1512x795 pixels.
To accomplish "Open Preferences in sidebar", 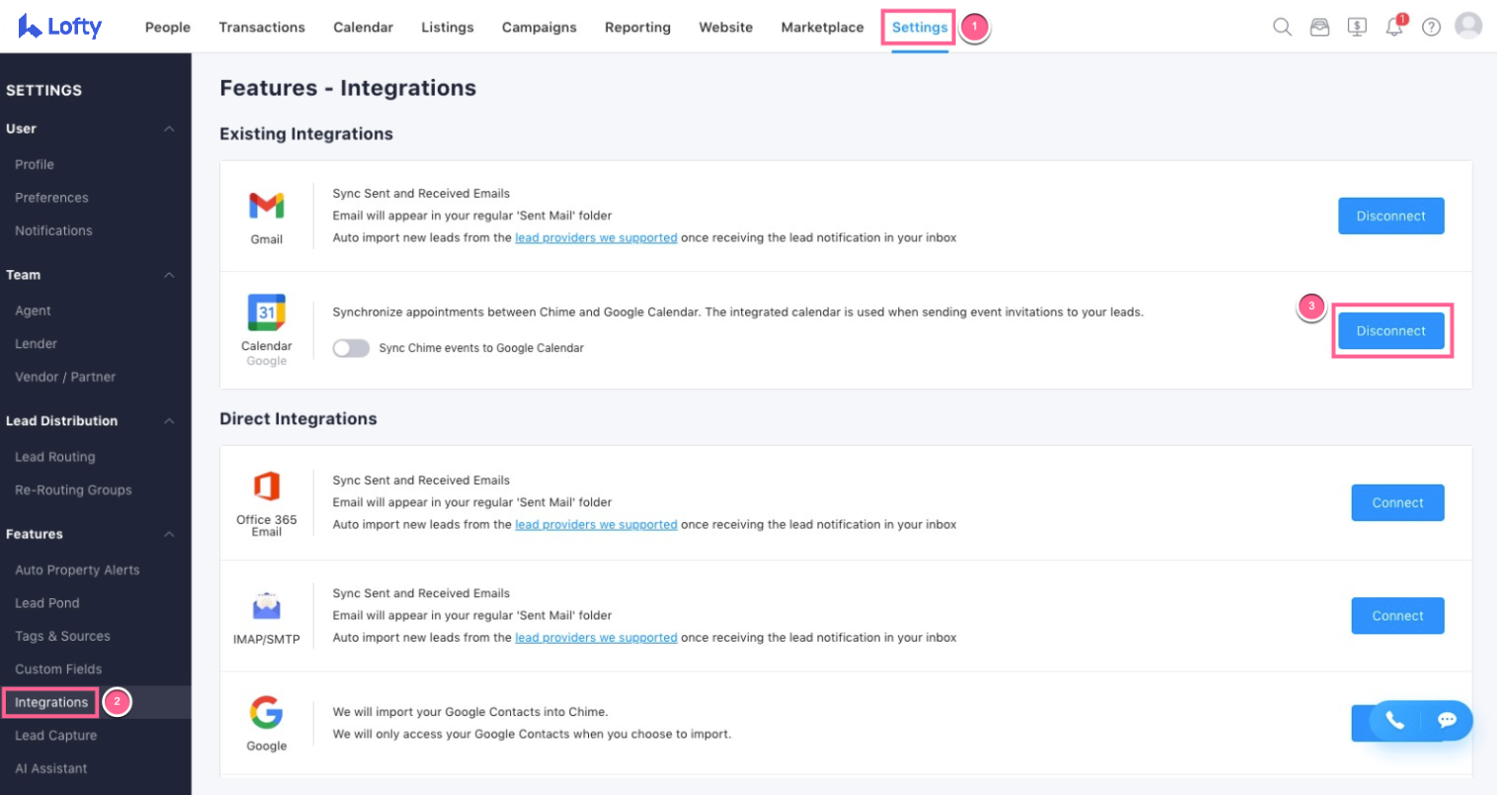I will coord(51,197).
